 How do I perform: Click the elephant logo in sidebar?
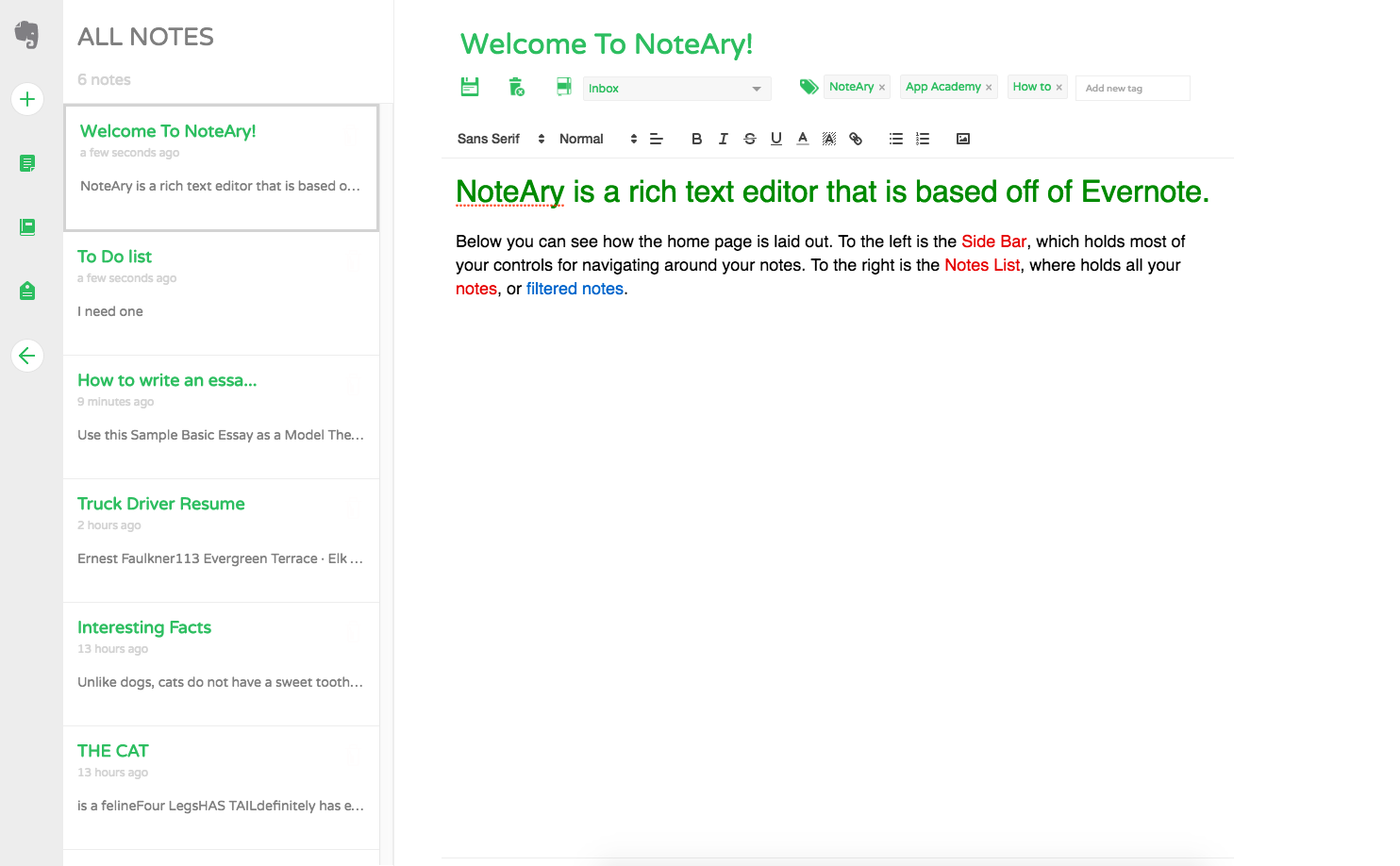[x=27, y=34]
